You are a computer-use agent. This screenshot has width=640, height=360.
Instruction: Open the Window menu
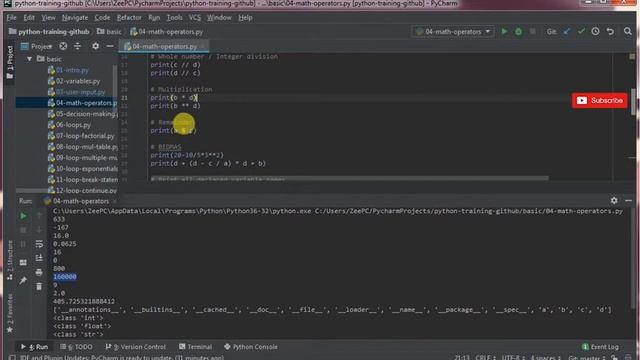(219, 18)
